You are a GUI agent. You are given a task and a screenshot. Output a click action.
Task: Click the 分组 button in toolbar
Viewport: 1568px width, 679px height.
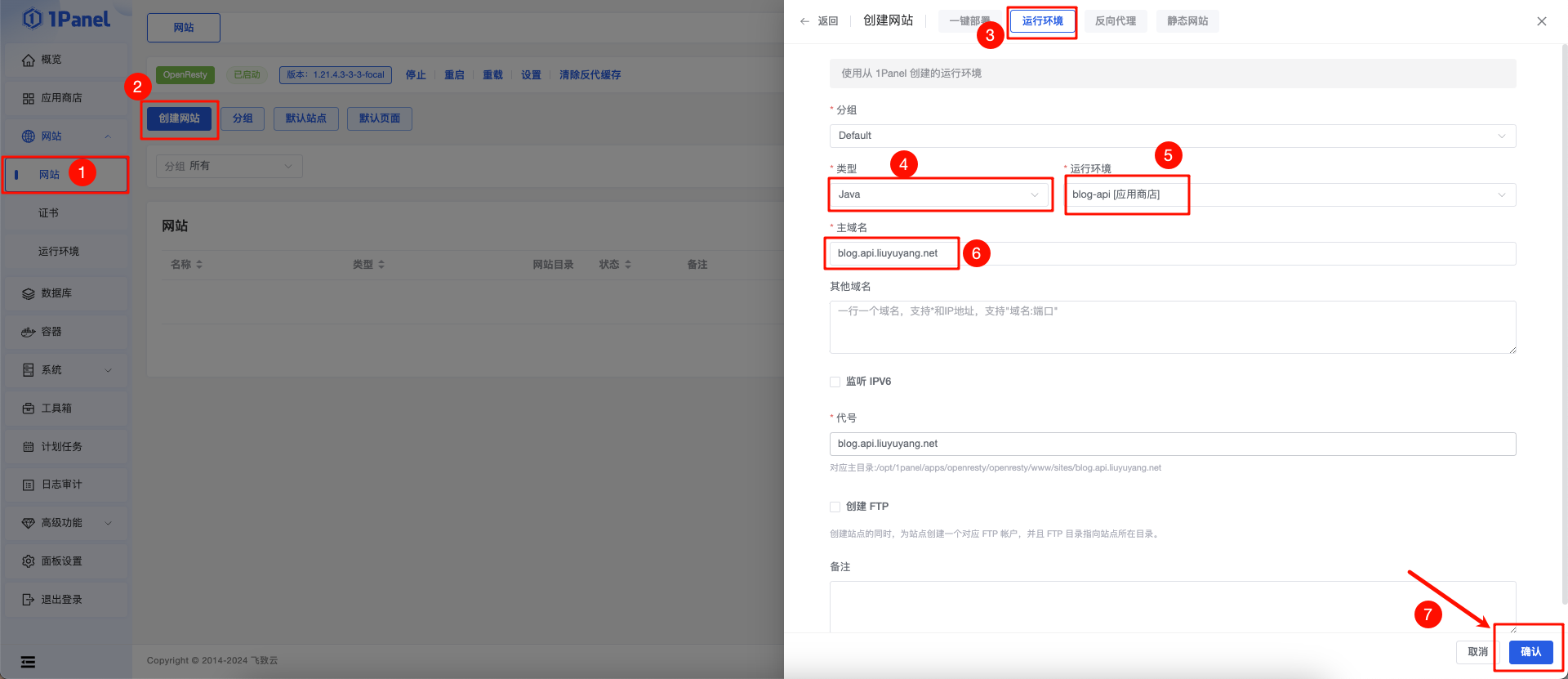pyautogui.click(x=243, y=118)
